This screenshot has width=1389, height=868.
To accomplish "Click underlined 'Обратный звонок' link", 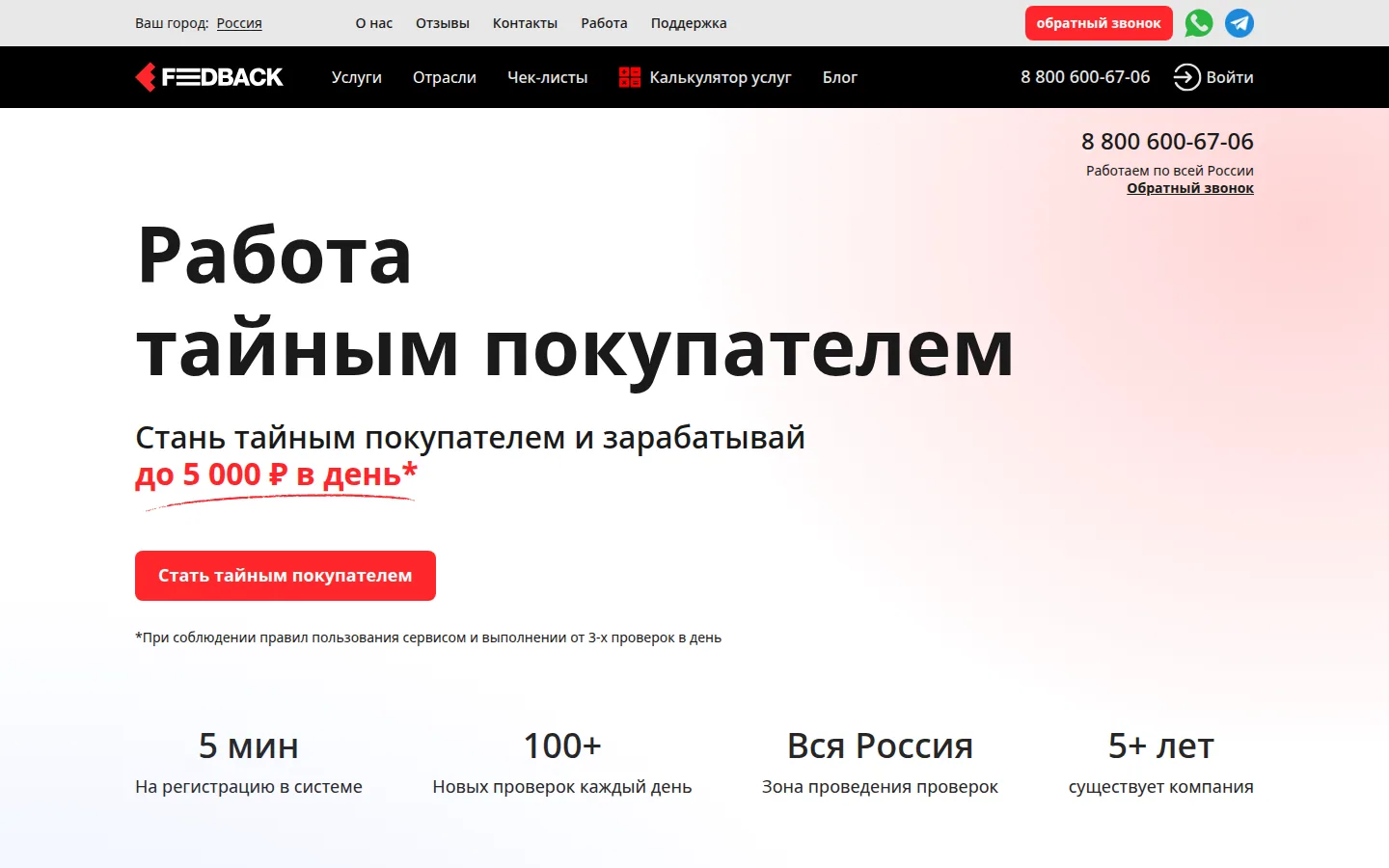I will click(1190, 188).
